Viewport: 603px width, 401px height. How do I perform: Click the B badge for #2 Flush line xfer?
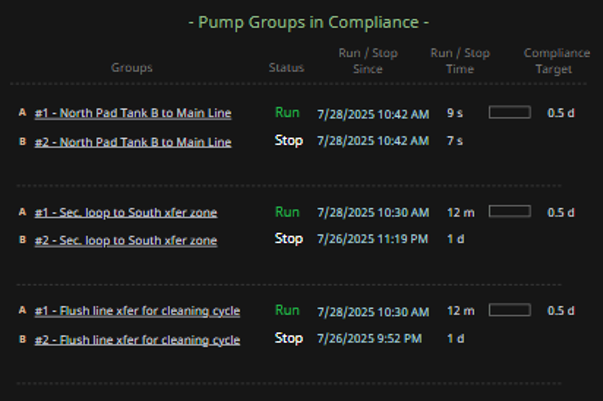pos(22,339)
